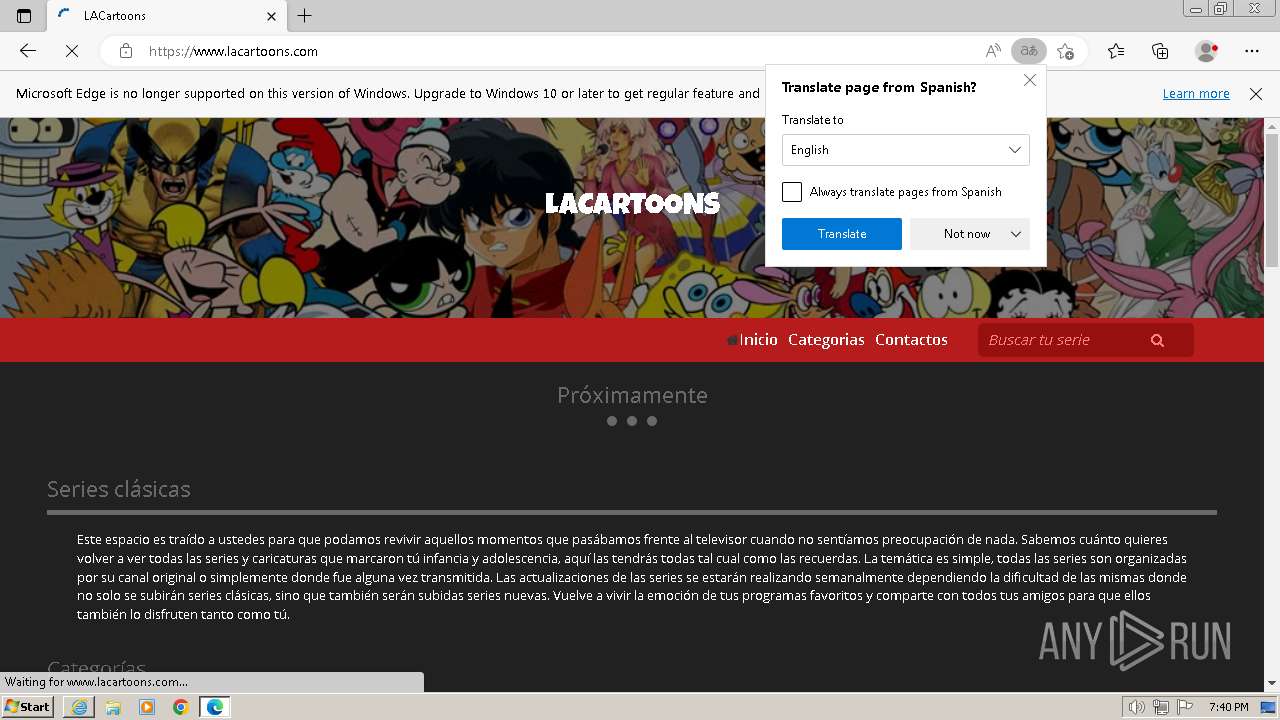The height and width of the screenshot is (720, 1280).
Task: Open volume control in system tray
Action: (1136, 707)
